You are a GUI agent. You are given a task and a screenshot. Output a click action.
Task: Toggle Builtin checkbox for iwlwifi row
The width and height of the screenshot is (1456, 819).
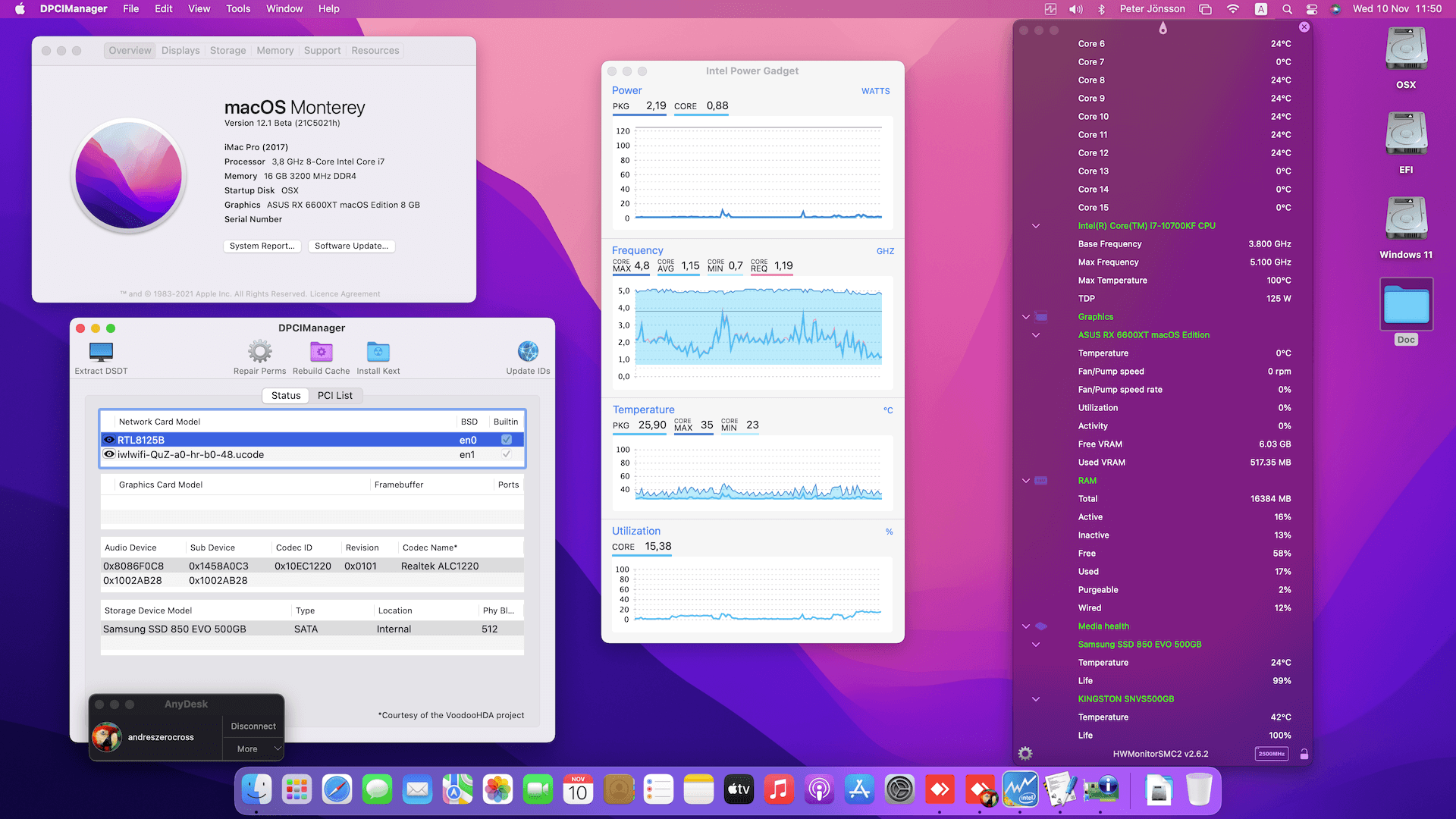(507, 454)
